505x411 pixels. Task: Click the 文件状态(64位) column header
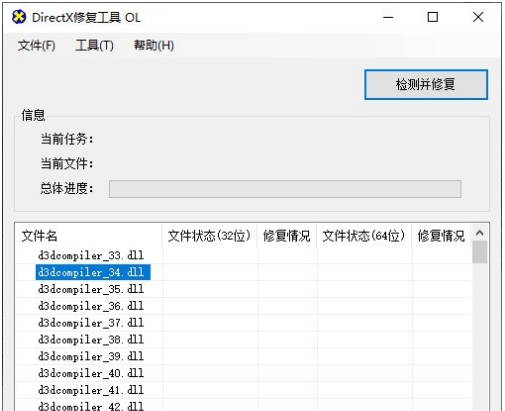364,236
